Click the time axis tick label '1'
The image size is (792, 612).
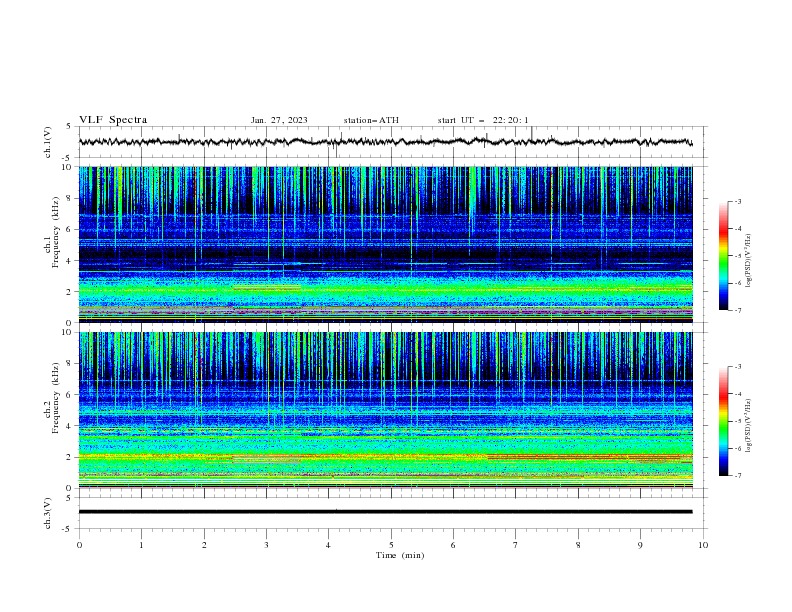tap(141, 545)
